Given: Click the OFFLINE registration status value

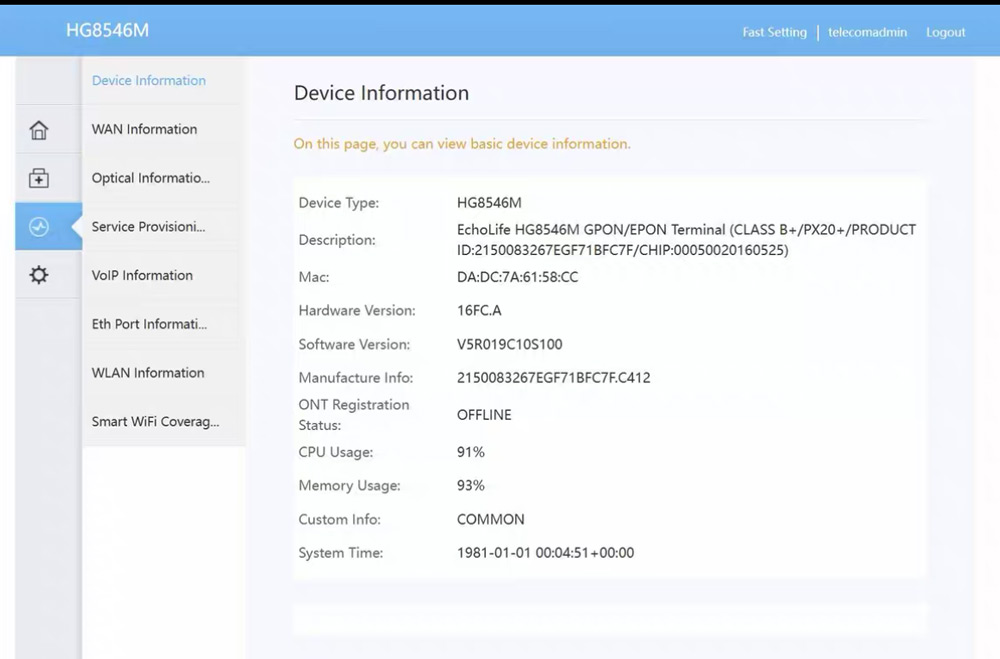Looking at the screenshot, I should point(484,415).
